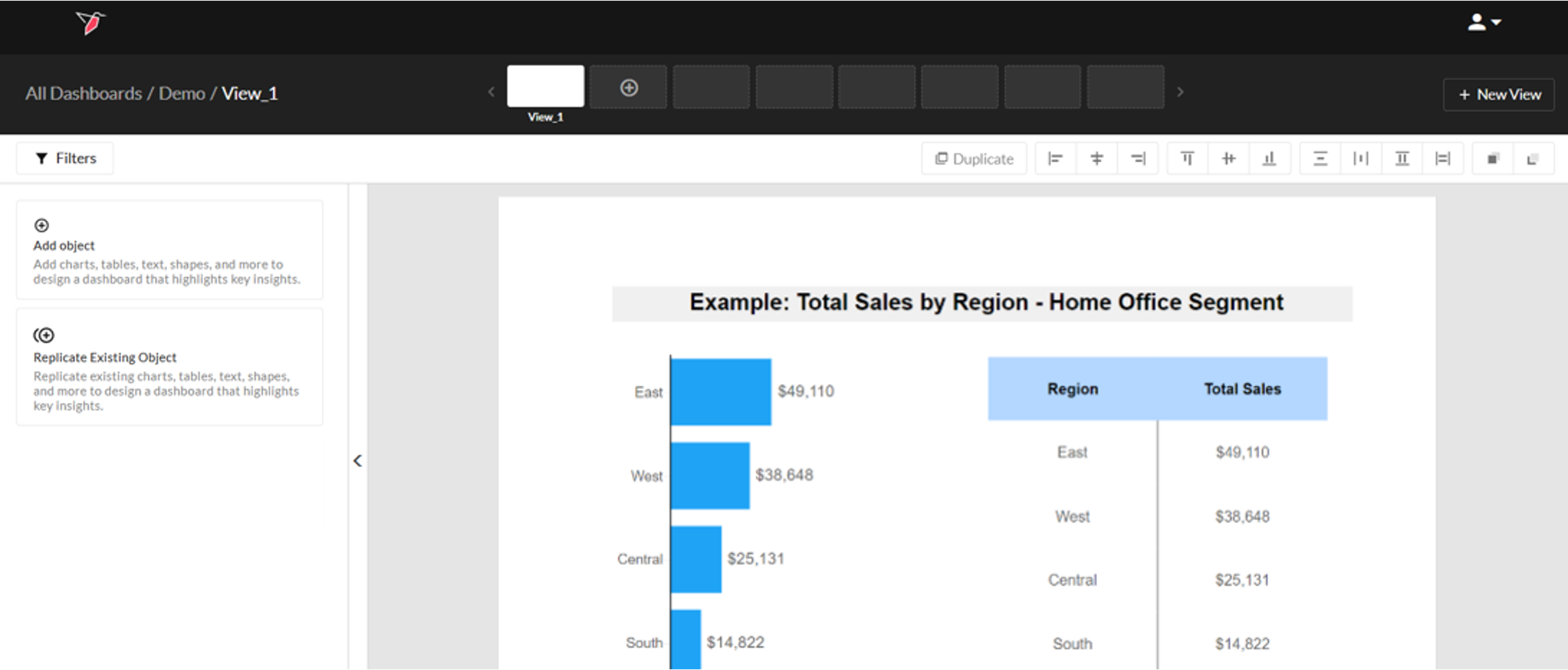Open the Filters panel

[x=65, y=158]
